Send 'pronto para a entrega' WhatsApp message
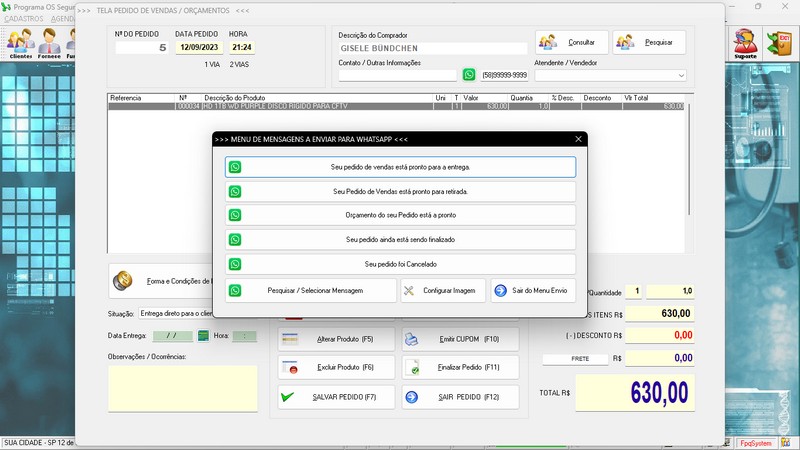 [x=400, y=167]
